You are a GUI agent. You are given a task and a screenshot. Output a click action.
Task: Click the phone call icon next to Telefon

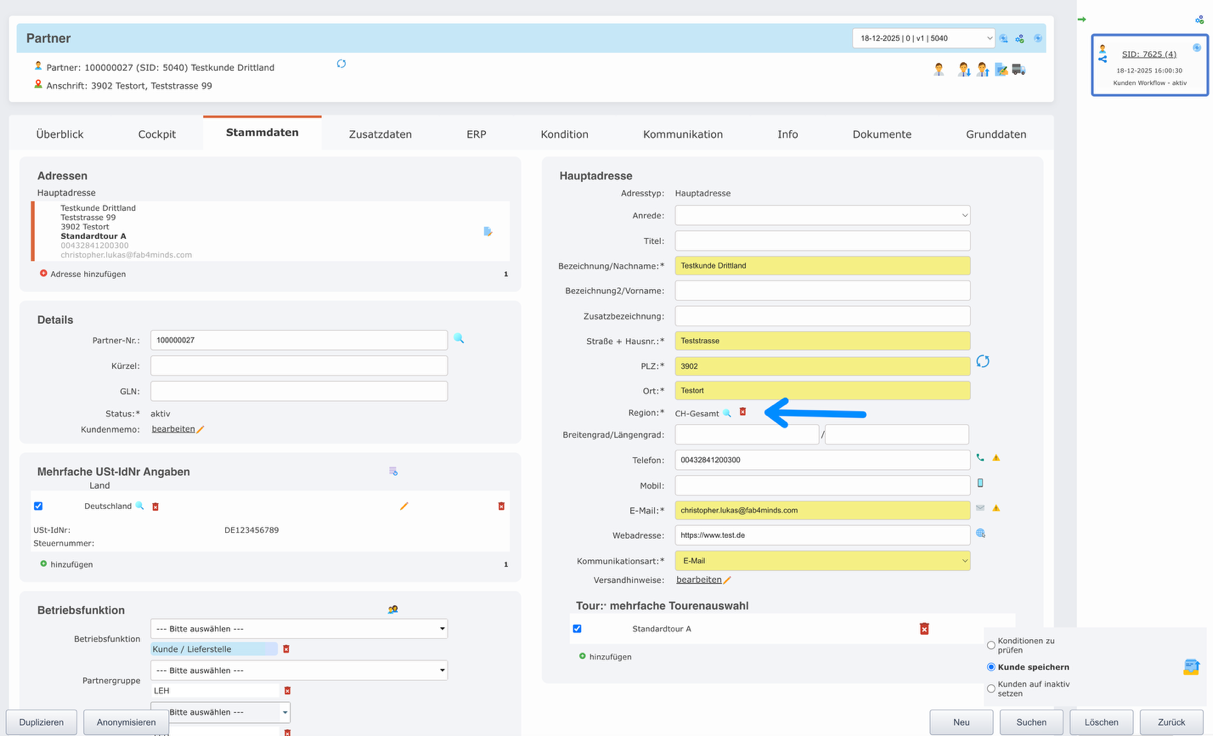(980, 458)
